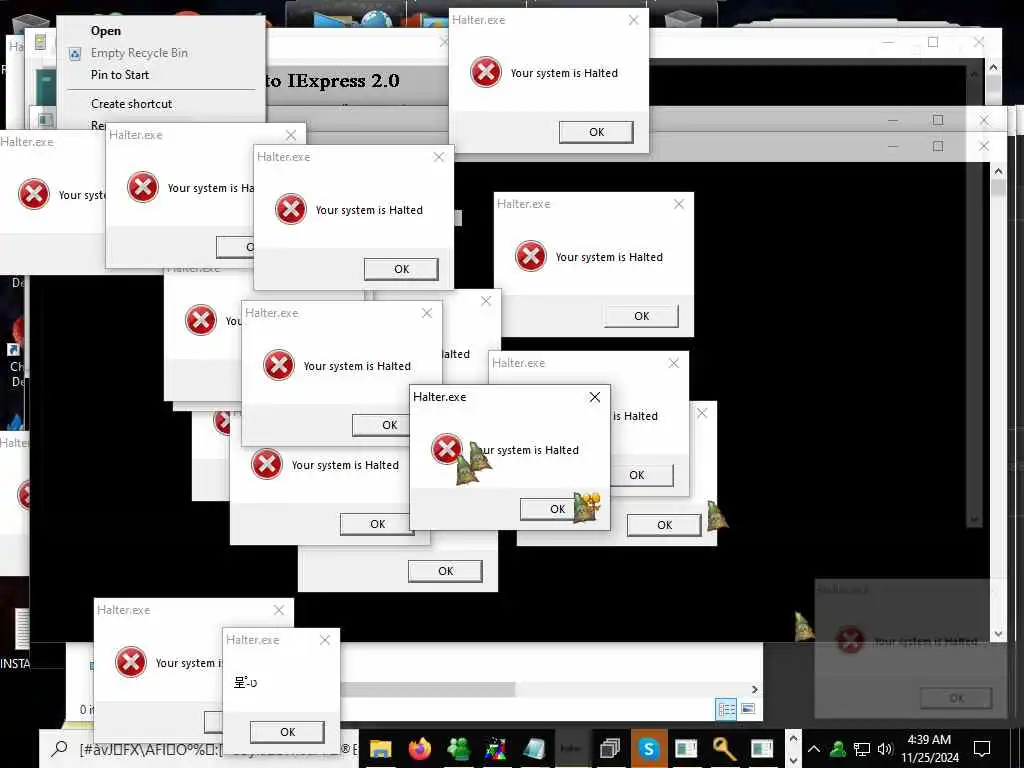
Task: Close the Halter.exe dialog covering the context menu bottom
Action: 291,135
